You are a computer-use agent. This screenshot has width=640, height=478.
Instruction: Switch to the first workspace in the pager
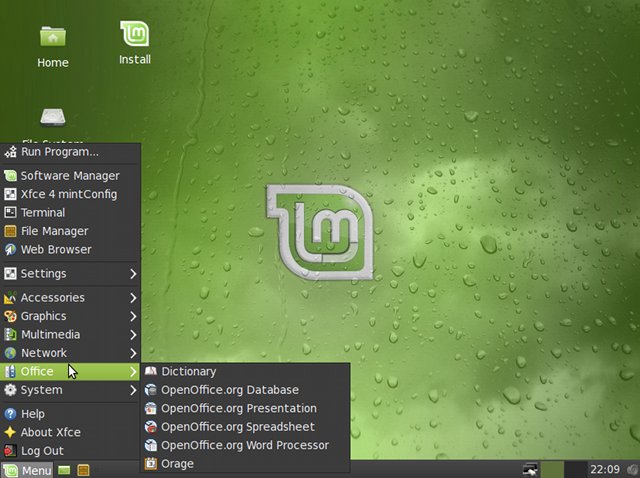552,469
